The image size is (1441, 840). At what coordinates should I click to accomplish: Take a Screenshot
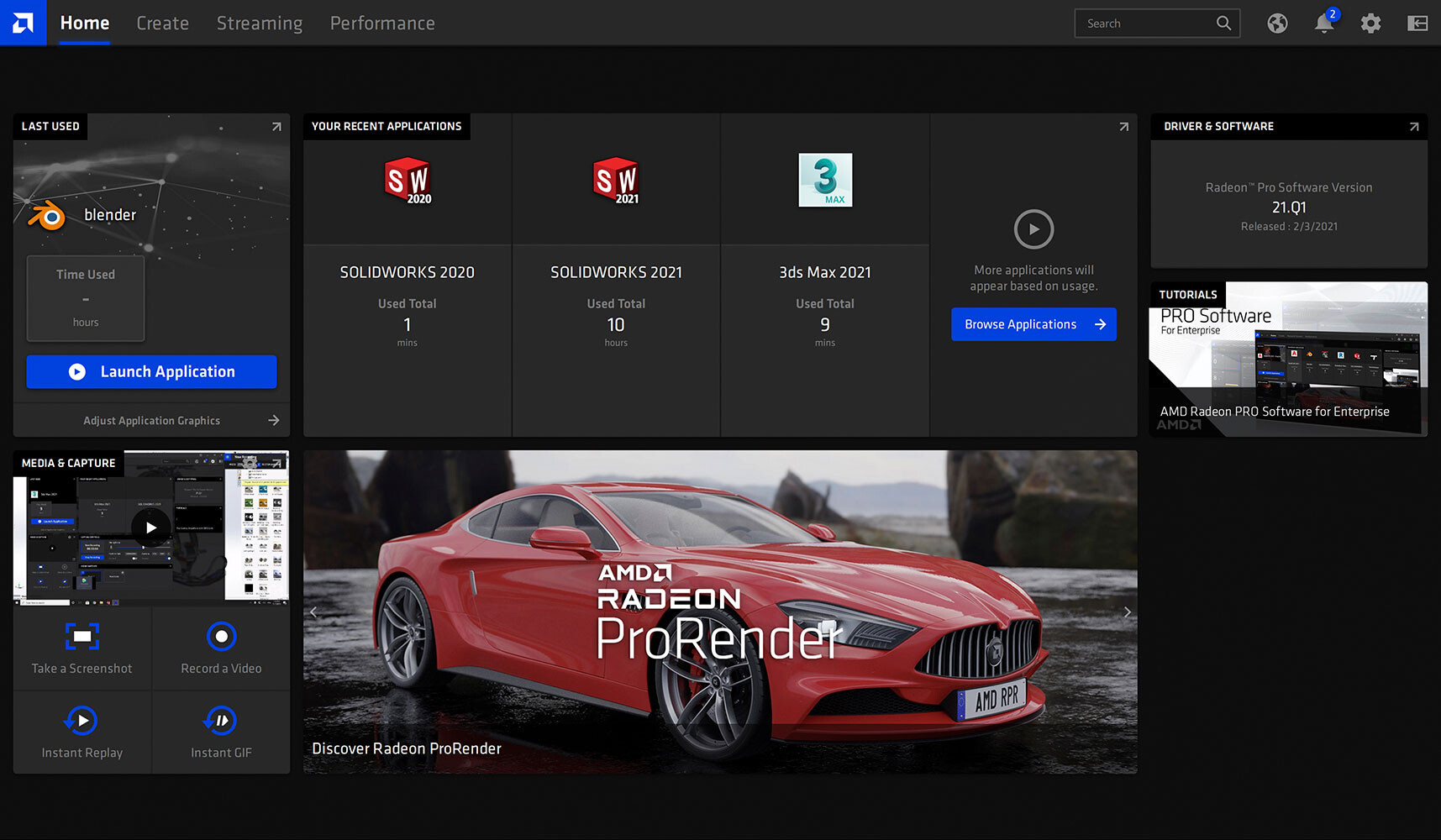82,648
